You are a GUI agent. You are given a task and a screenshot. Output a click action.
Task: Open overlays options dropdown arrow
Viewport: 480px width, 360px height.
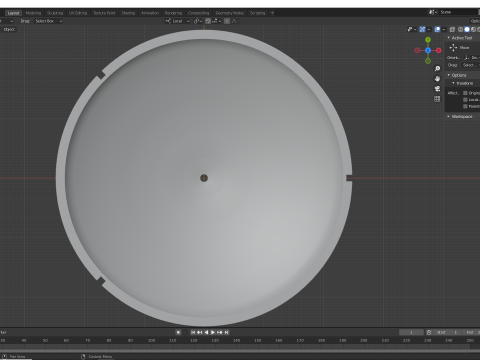[444, 29]
